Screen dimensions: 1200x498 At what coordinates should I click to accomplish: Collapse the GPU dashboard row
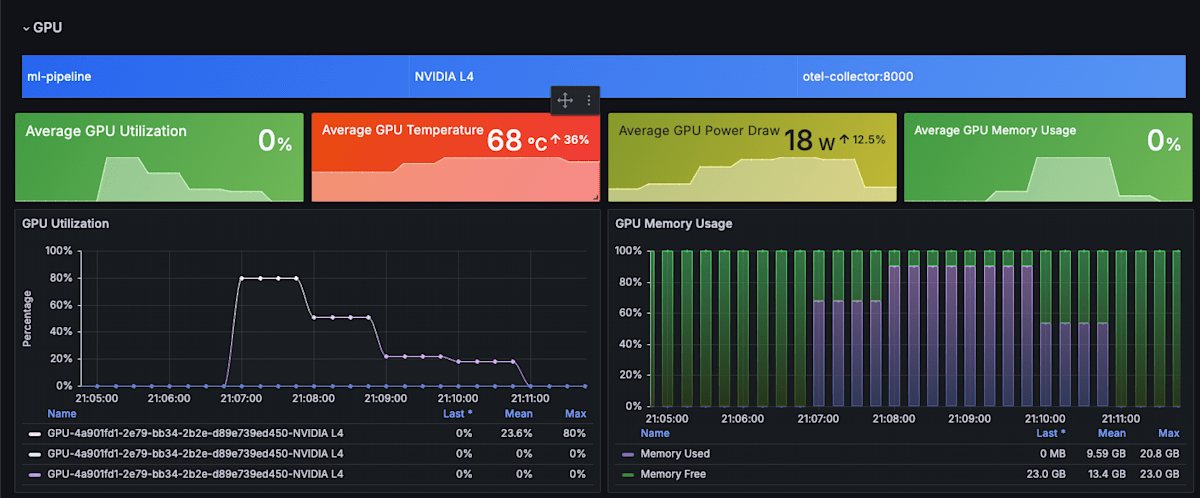point(42,27)
